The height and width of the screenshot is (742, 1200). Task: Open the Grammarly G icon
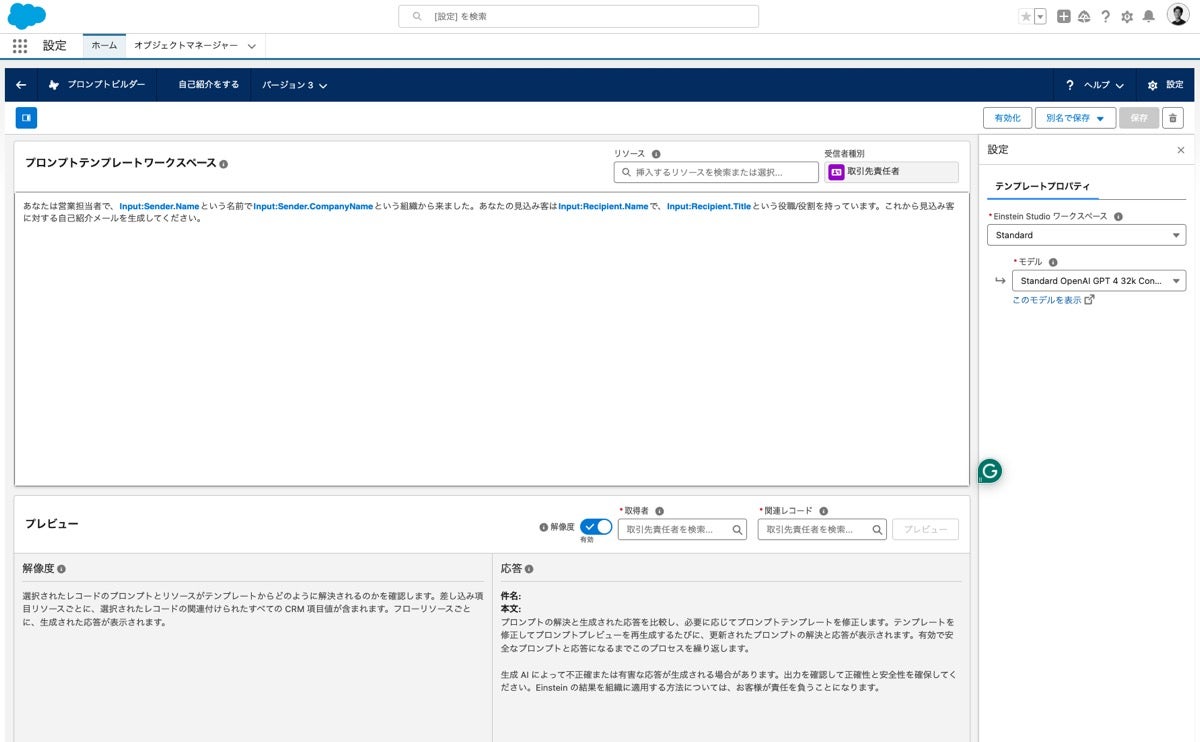tap(988, 470)
